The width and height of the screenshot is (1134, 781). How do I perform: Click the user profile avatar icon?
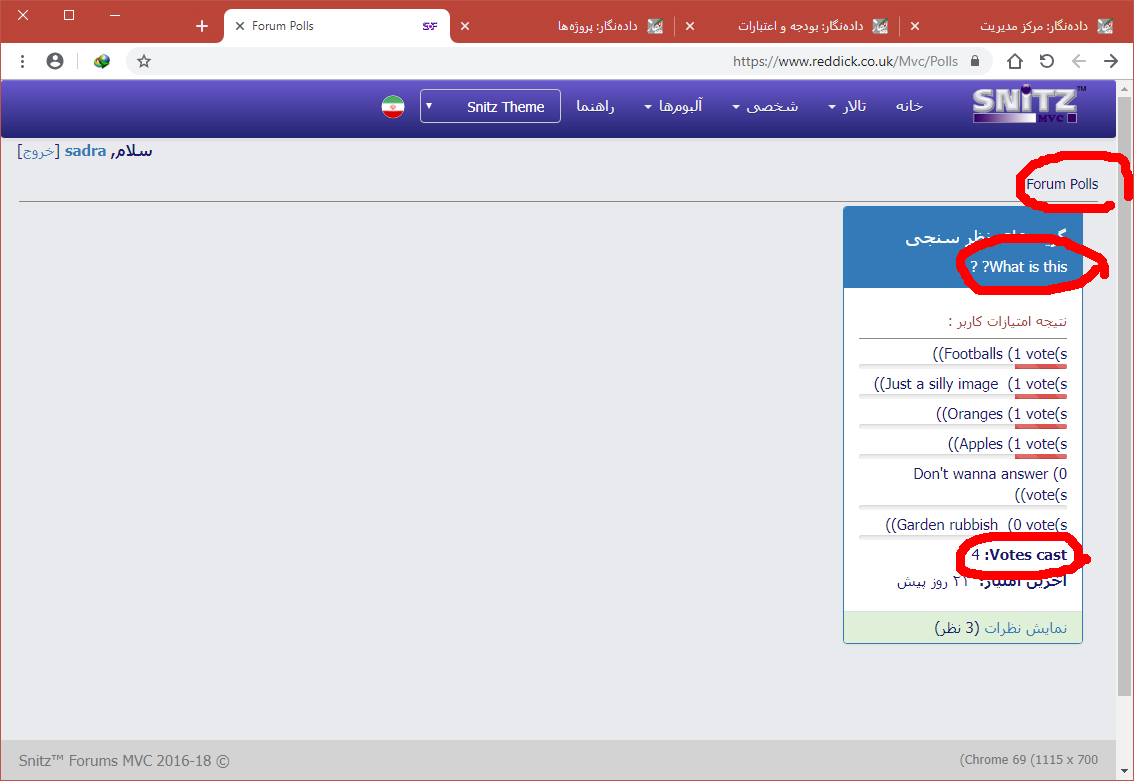(55, 61)
